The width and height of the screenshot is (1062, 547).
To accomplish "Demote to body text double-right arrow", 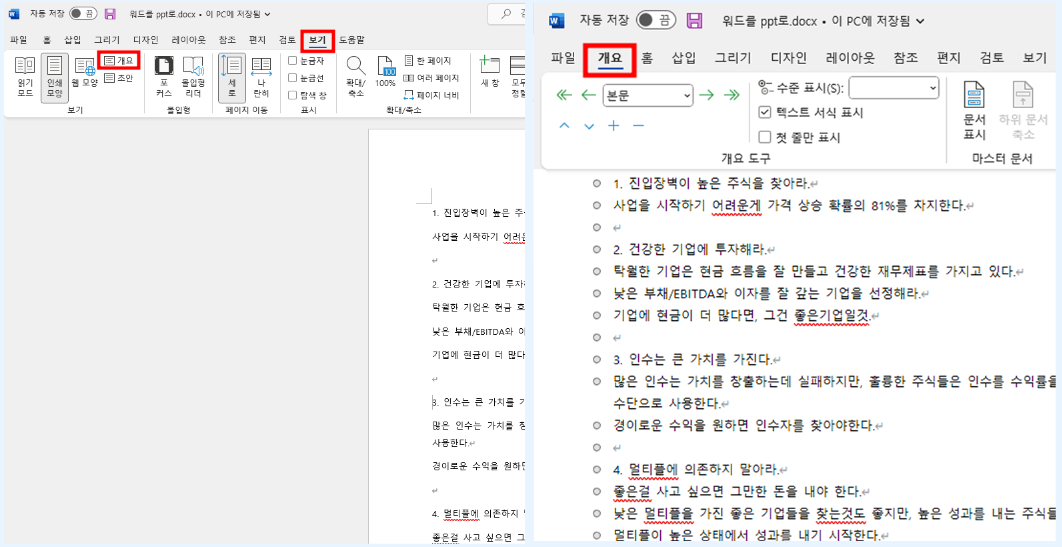I will (731, 95).
